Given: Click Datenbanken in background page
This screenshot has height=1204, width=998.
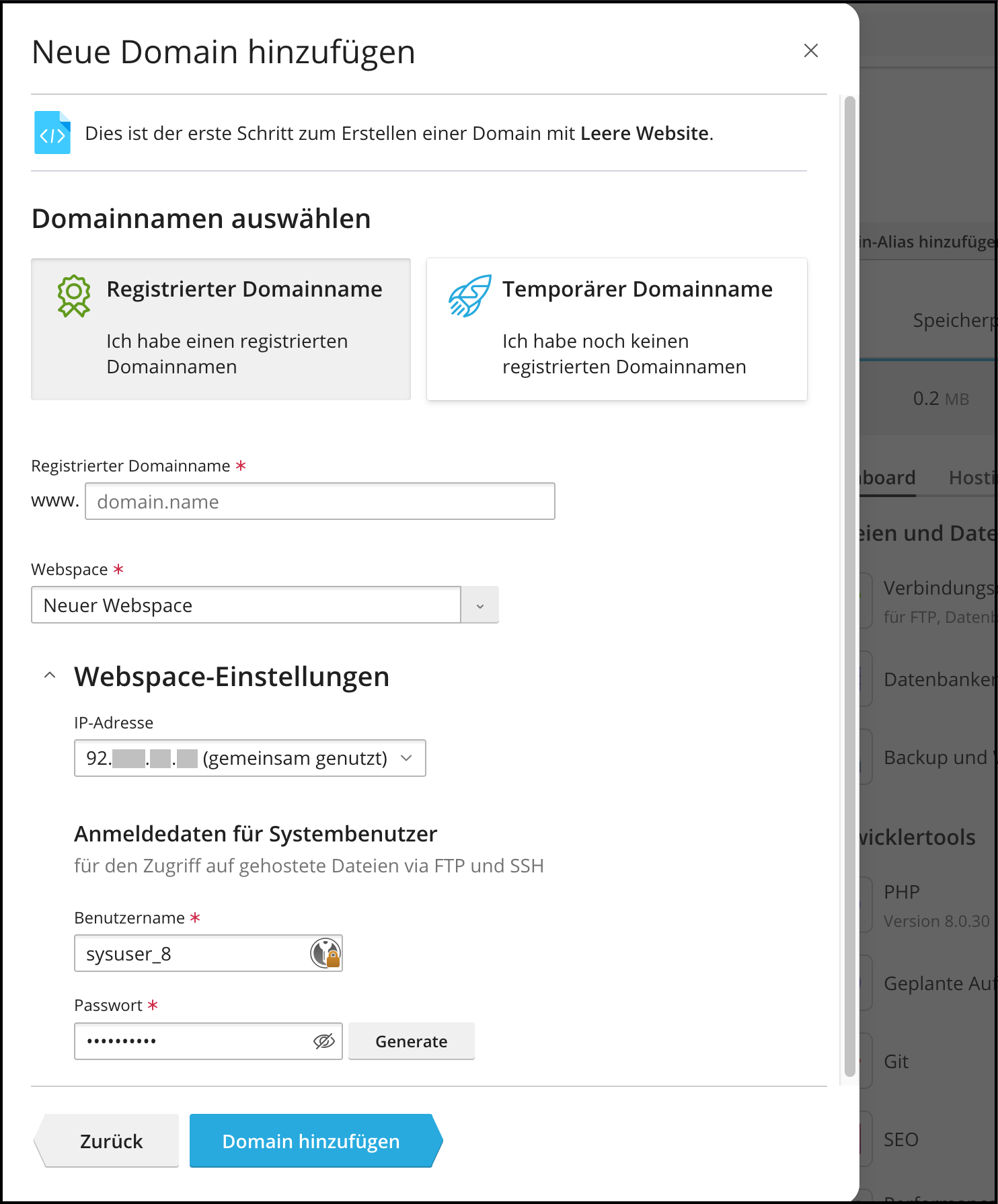Looking at the screenshot, I should (x=939, y=679).
